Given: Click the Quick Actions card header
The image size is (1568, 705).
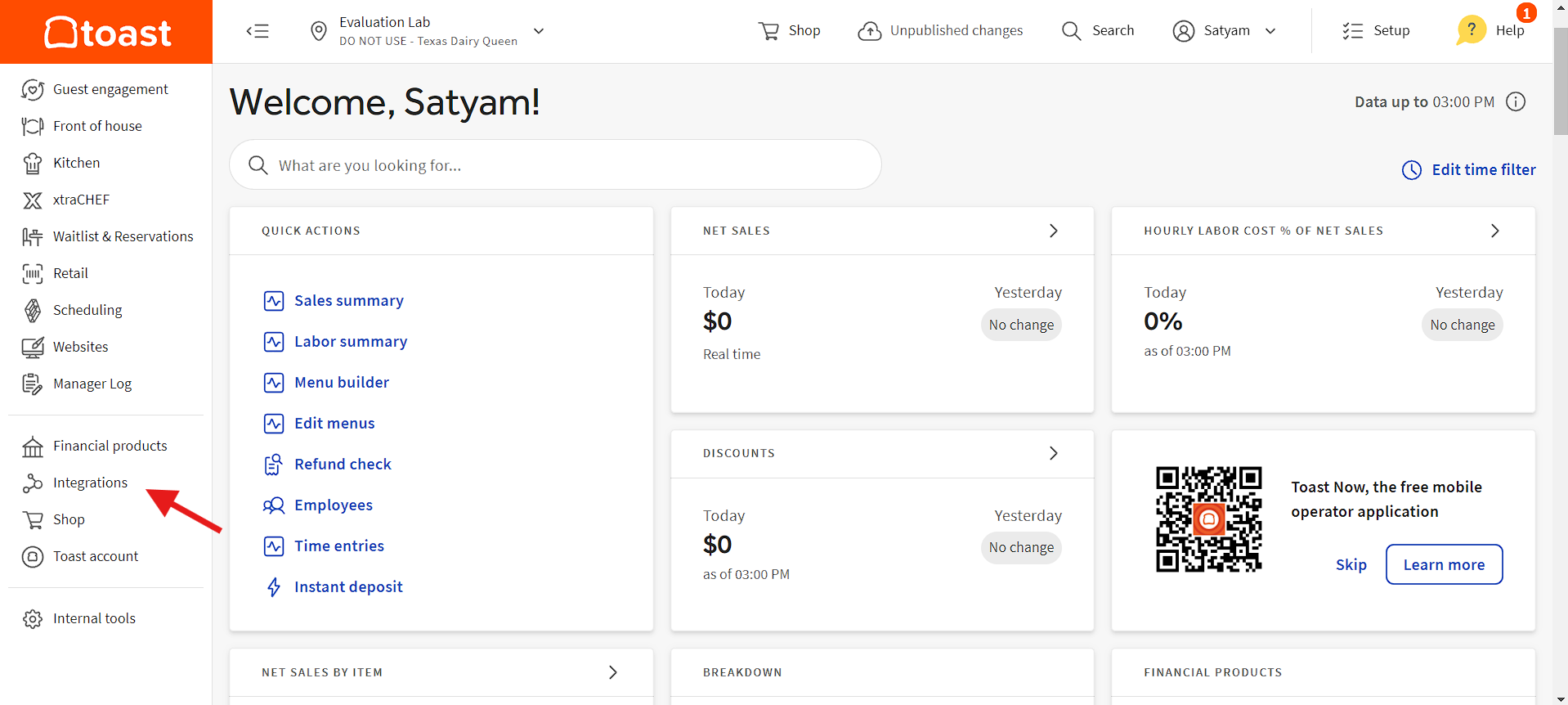Looking at the screenshot, I should (x=441, y=231).
